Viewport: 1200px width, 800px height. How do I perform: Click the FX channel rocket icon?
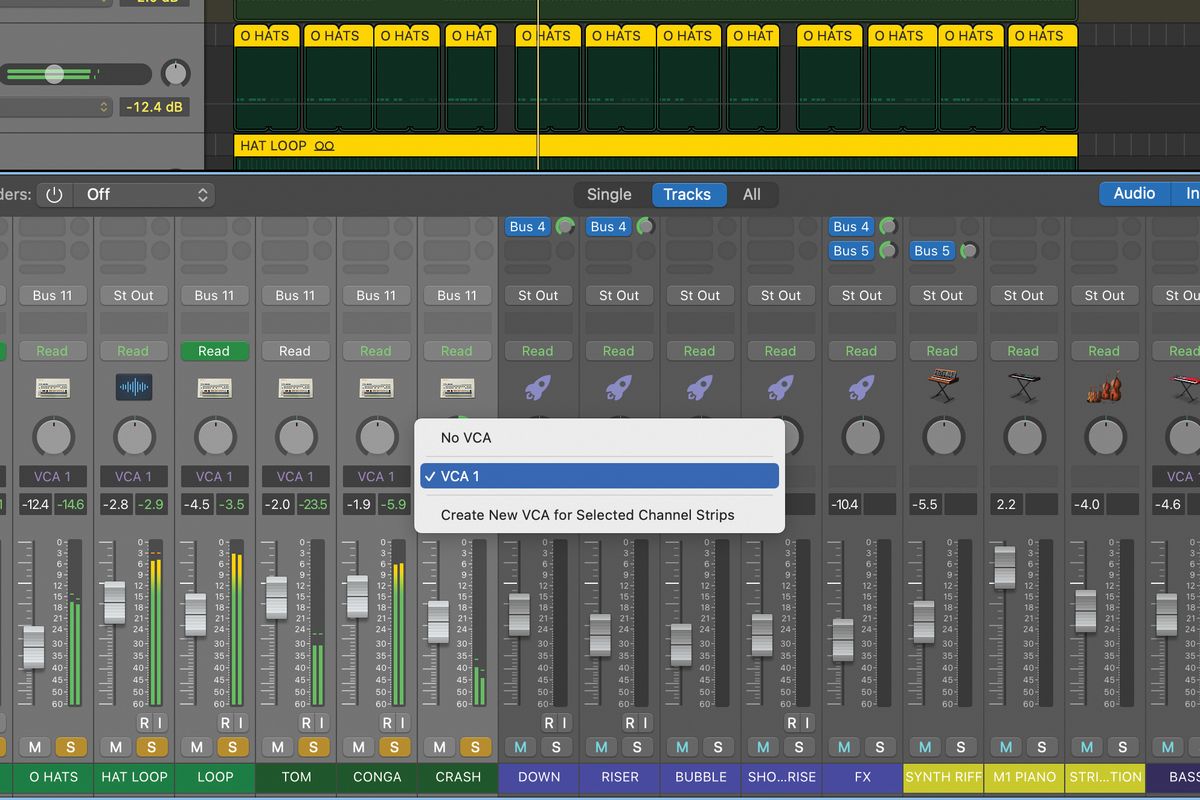coord(862,388)
